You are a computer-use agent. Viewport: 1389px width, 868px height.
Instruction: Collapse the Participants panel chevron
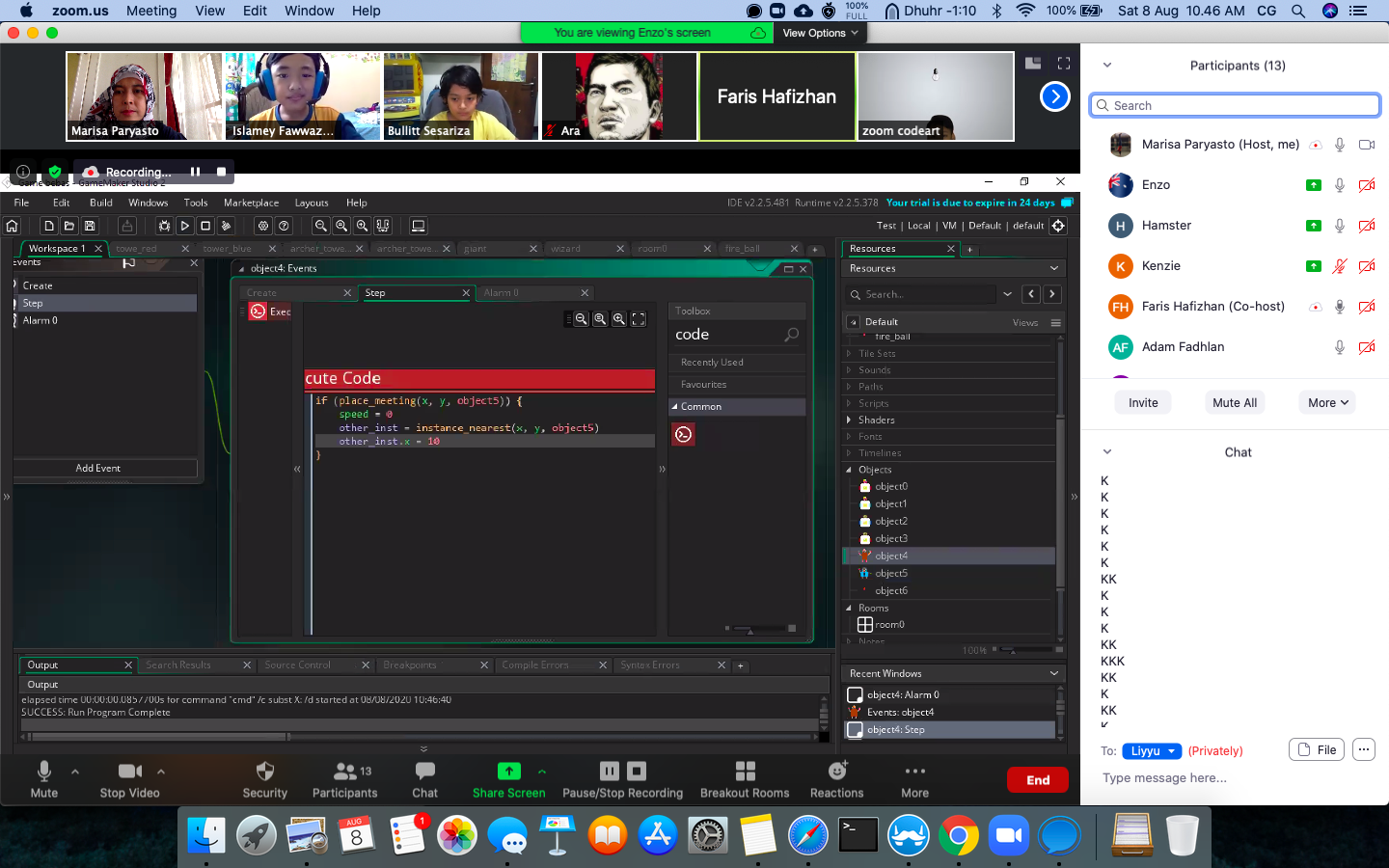pos(1107,66)
